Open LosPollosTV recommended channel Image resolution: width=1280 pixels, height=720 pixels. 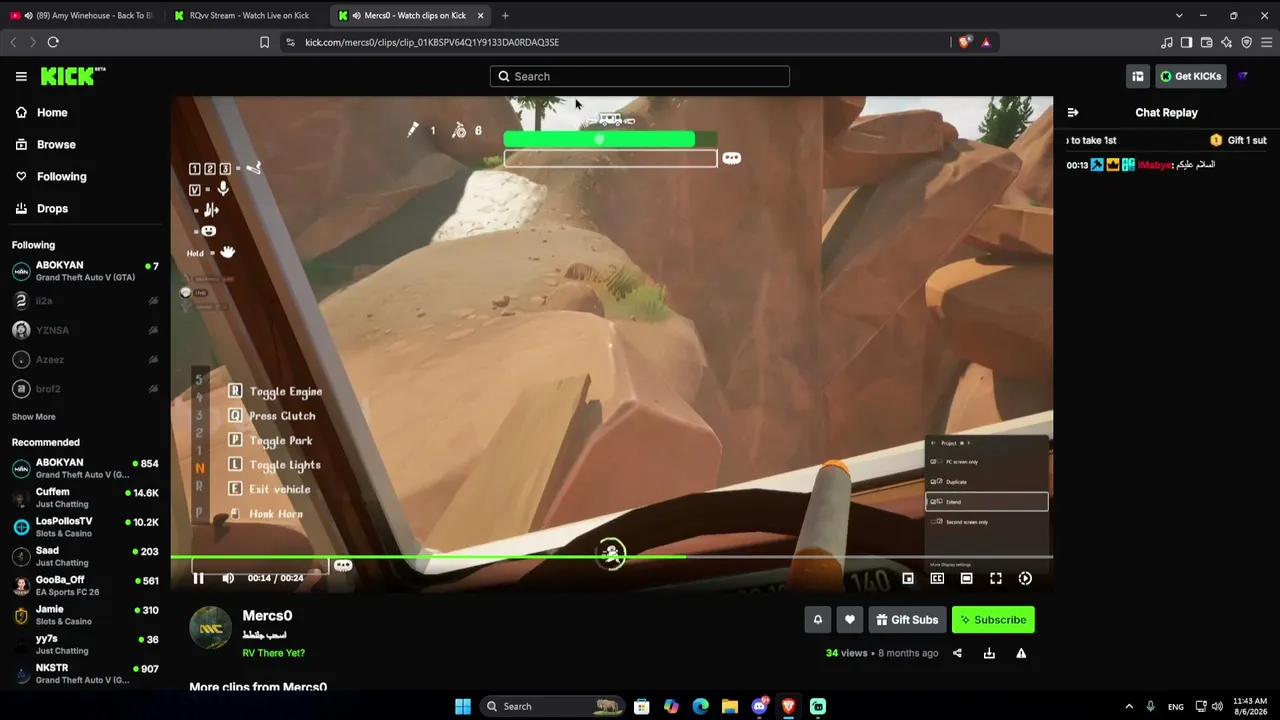pos(85,527)
